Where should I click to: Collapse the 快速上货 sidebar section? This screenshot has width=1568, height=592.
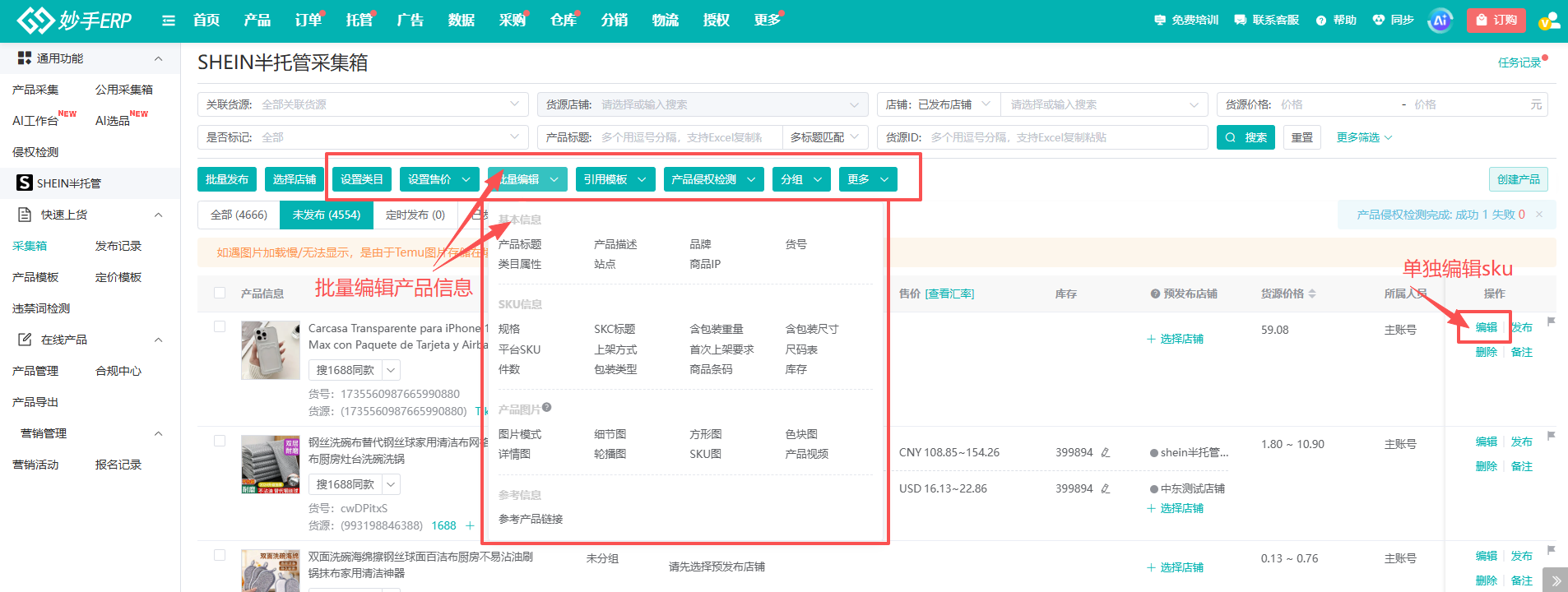[159, 215]
